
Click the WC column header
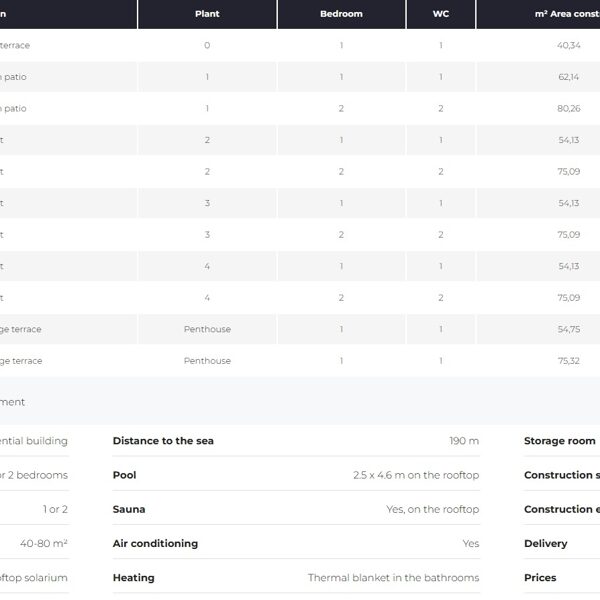(440, 14)
